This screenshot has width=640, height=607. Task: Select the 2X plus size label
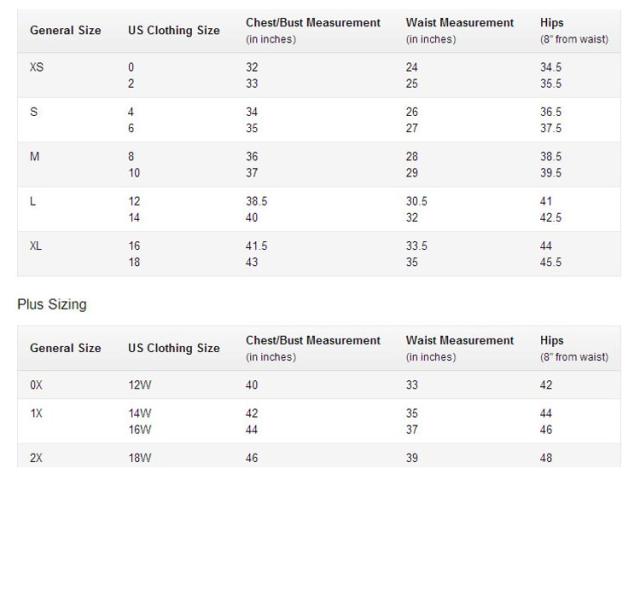tap(36, 458)
